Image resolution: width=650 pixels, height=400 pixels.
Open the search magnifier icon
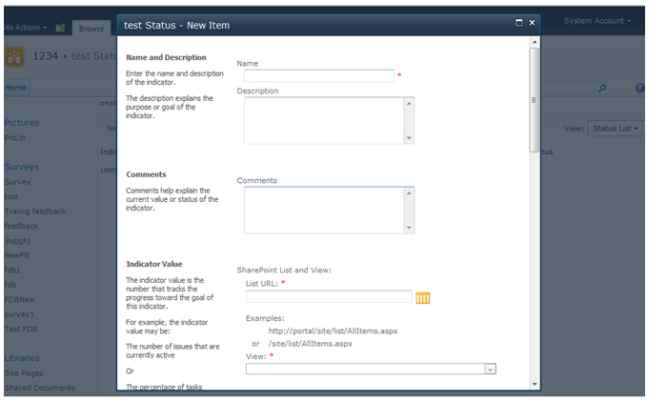click(x=602, y=88)
